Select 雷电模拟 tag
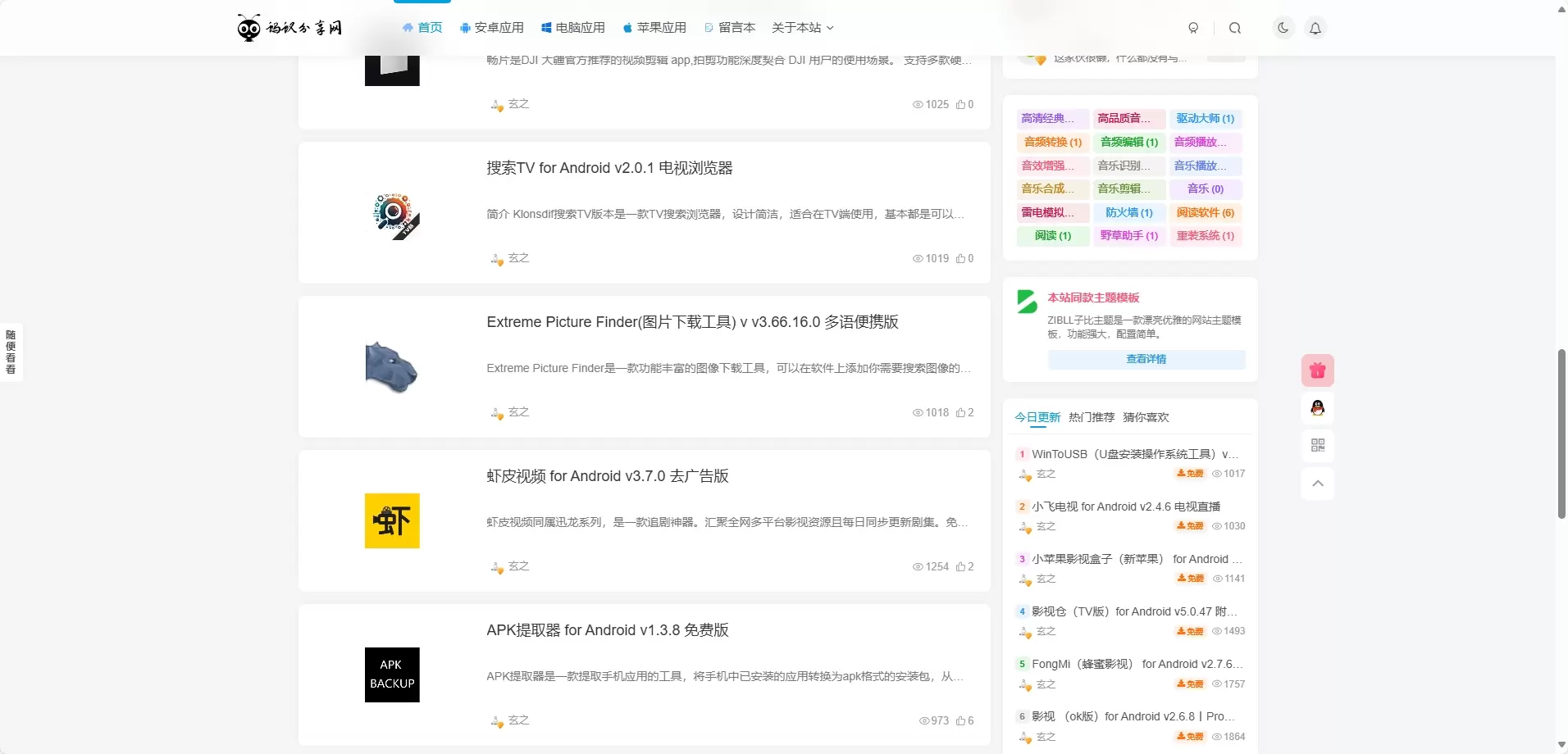The image size is (1568, 754). tap(1053, 213)
